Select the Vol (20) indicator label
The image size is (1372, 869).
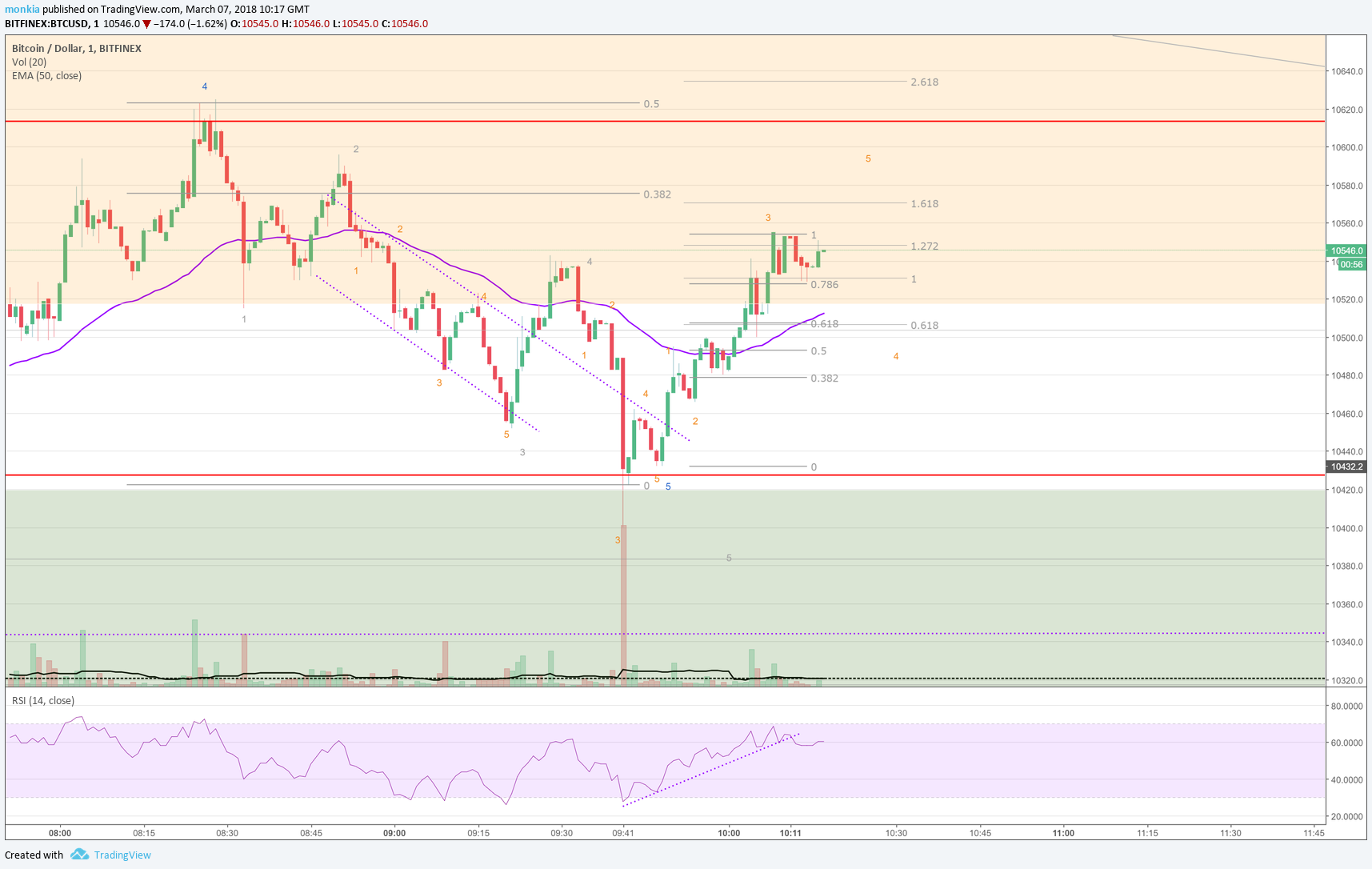(x=29, y=62)
